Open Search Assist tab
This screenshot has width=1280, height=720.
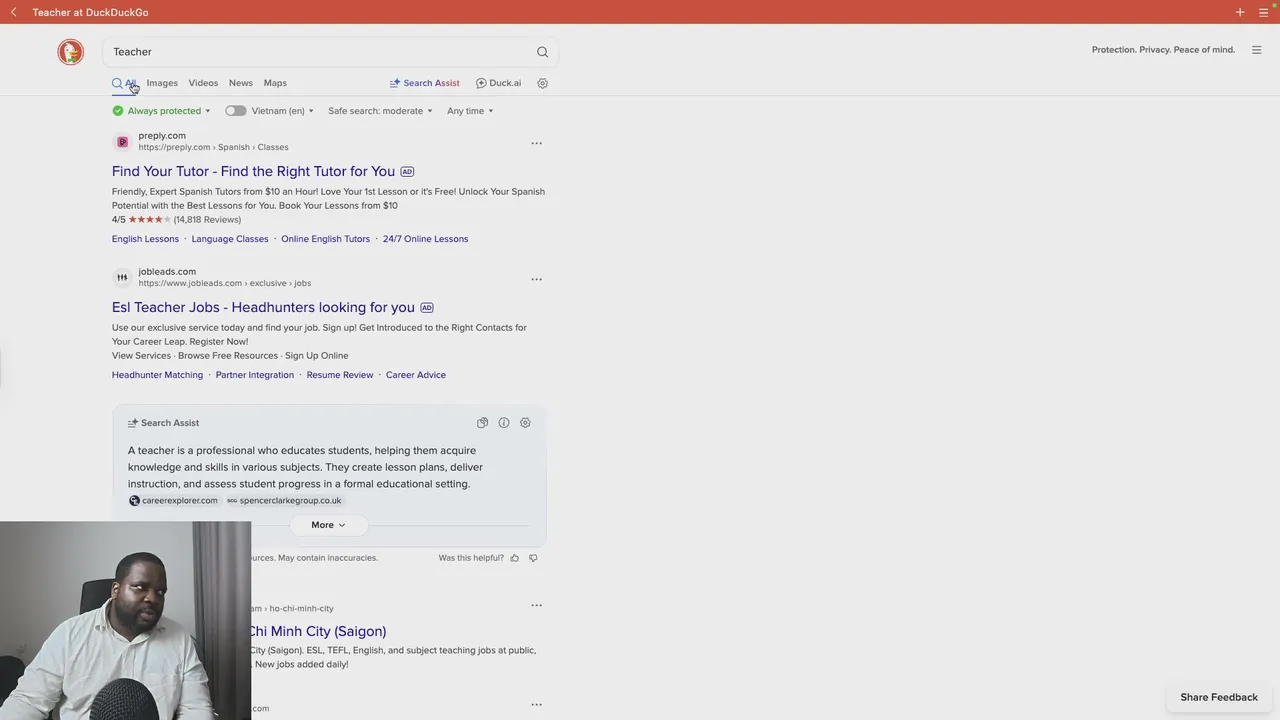[424, 83]
